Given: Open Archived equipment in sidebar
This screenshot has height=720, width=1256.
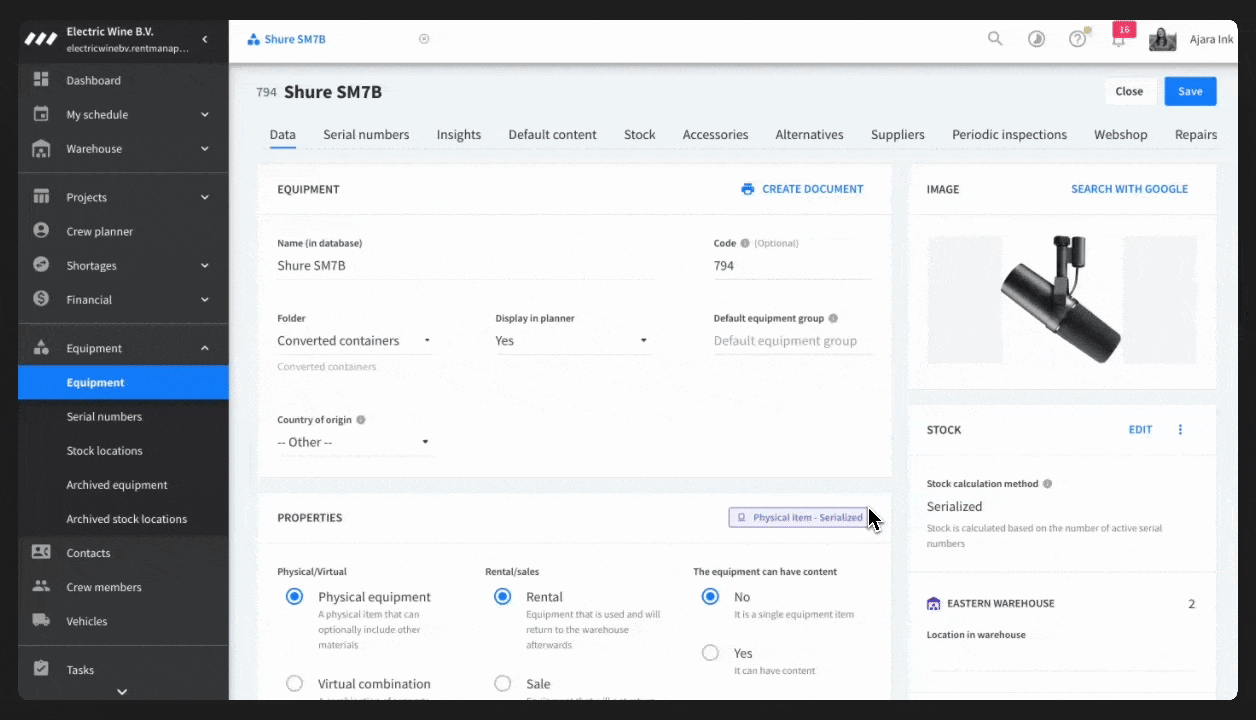Looking at the screenshot, I should pos(117,485).
